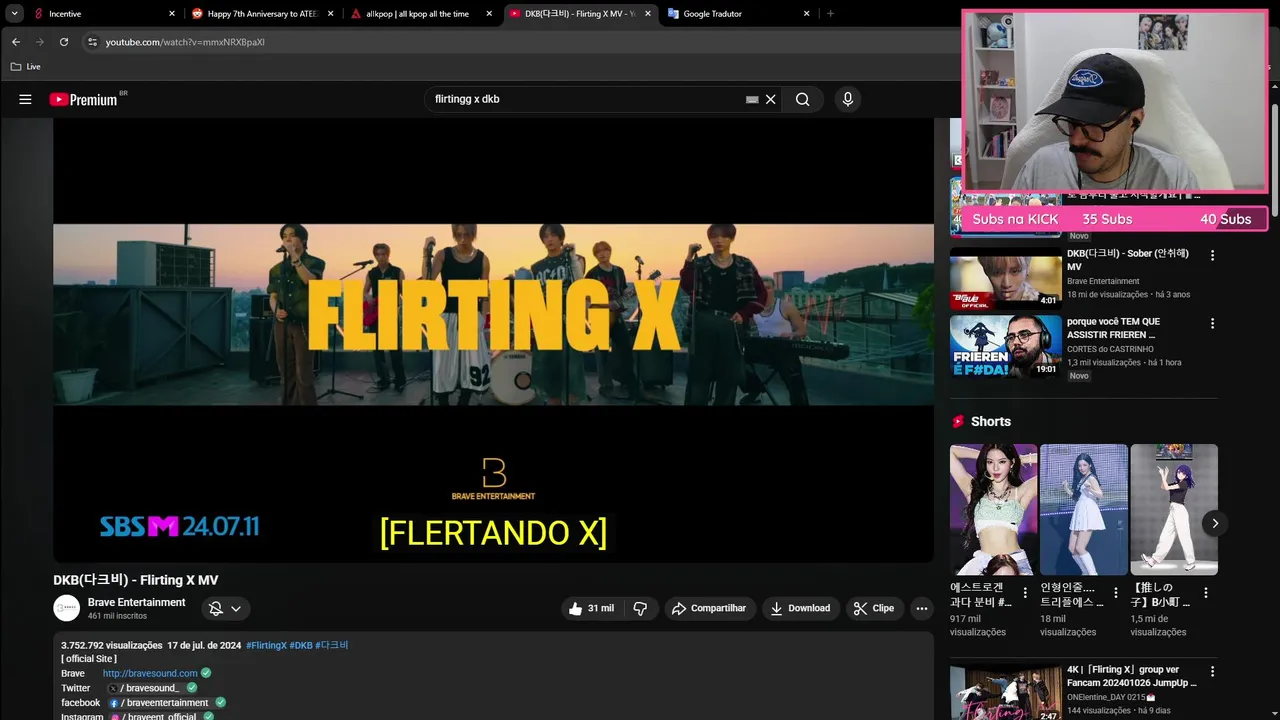Show next Shorts with right arrow
Viewport: 1280px width, 720px height.
pos(1215,523)
